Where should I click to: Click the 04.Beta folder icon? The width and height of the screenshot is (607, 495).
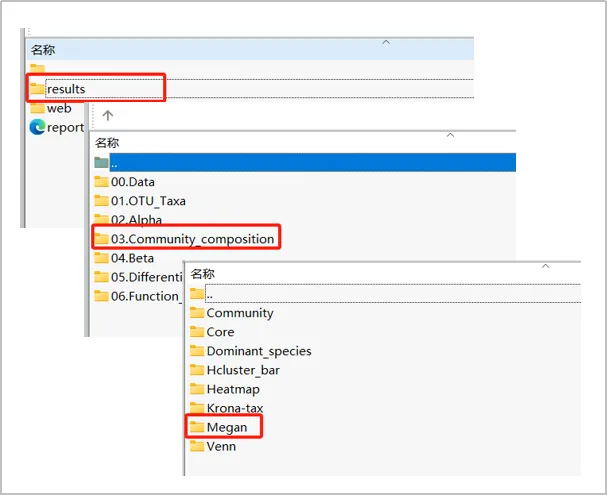click(101, 258)
